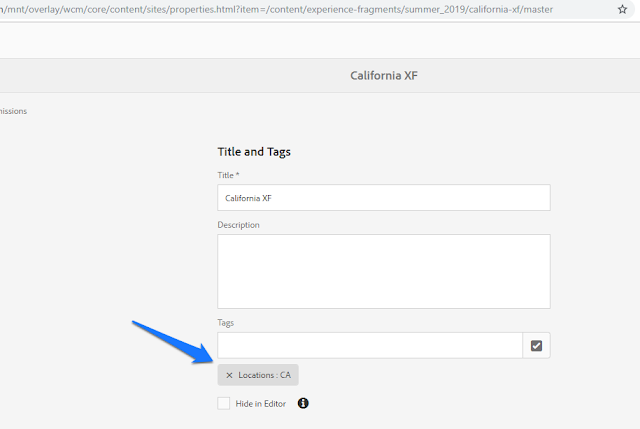The image size is (640, 429).
Task: Click the Description field label
Action: point(238,225)
